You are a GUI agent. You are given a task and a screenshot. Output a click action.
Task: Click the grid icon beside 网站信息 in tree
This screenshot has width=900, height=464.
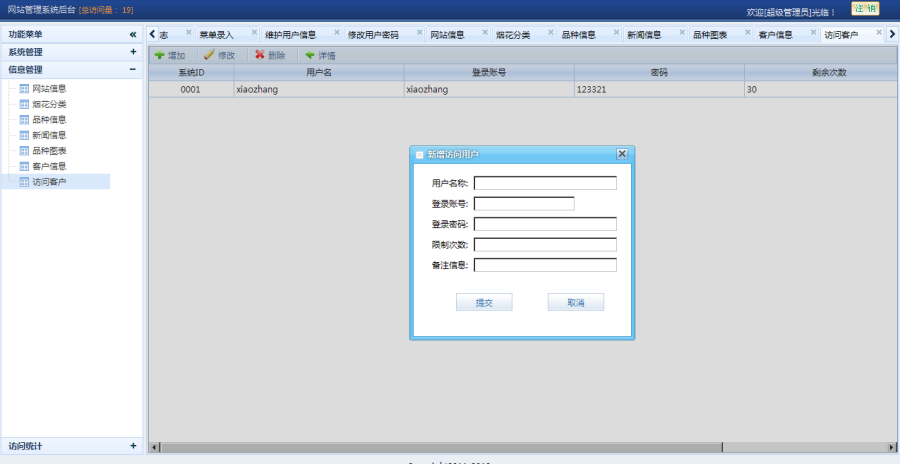pos(24,89)
